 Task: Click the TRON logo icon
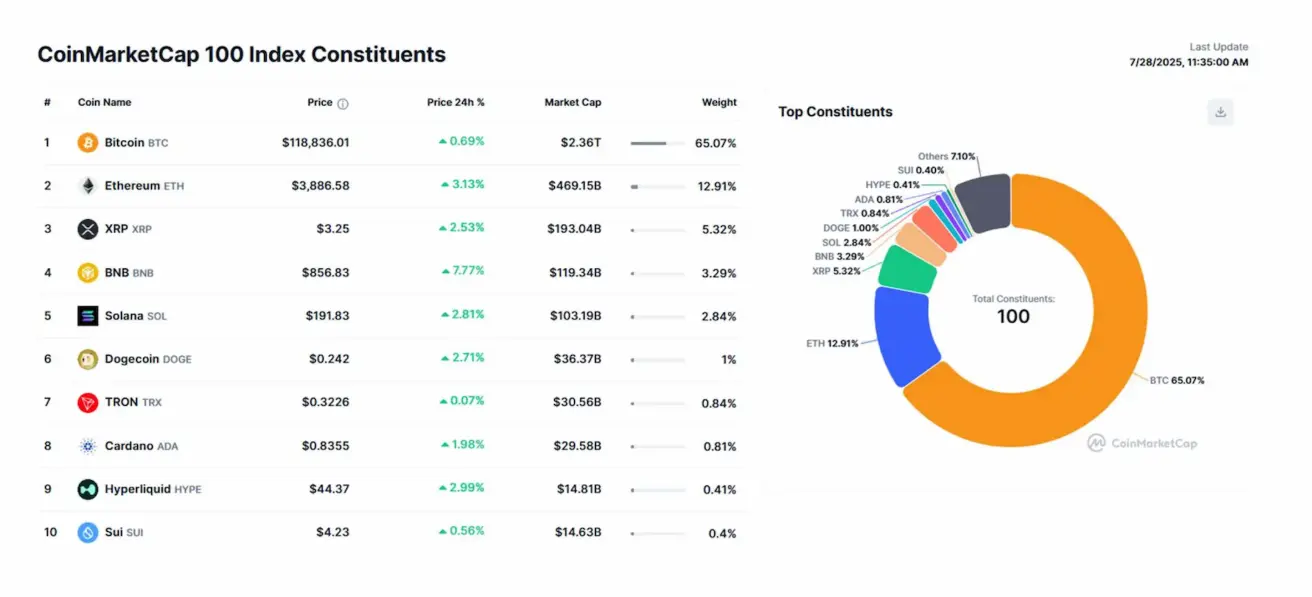click(x=88, y=403)
